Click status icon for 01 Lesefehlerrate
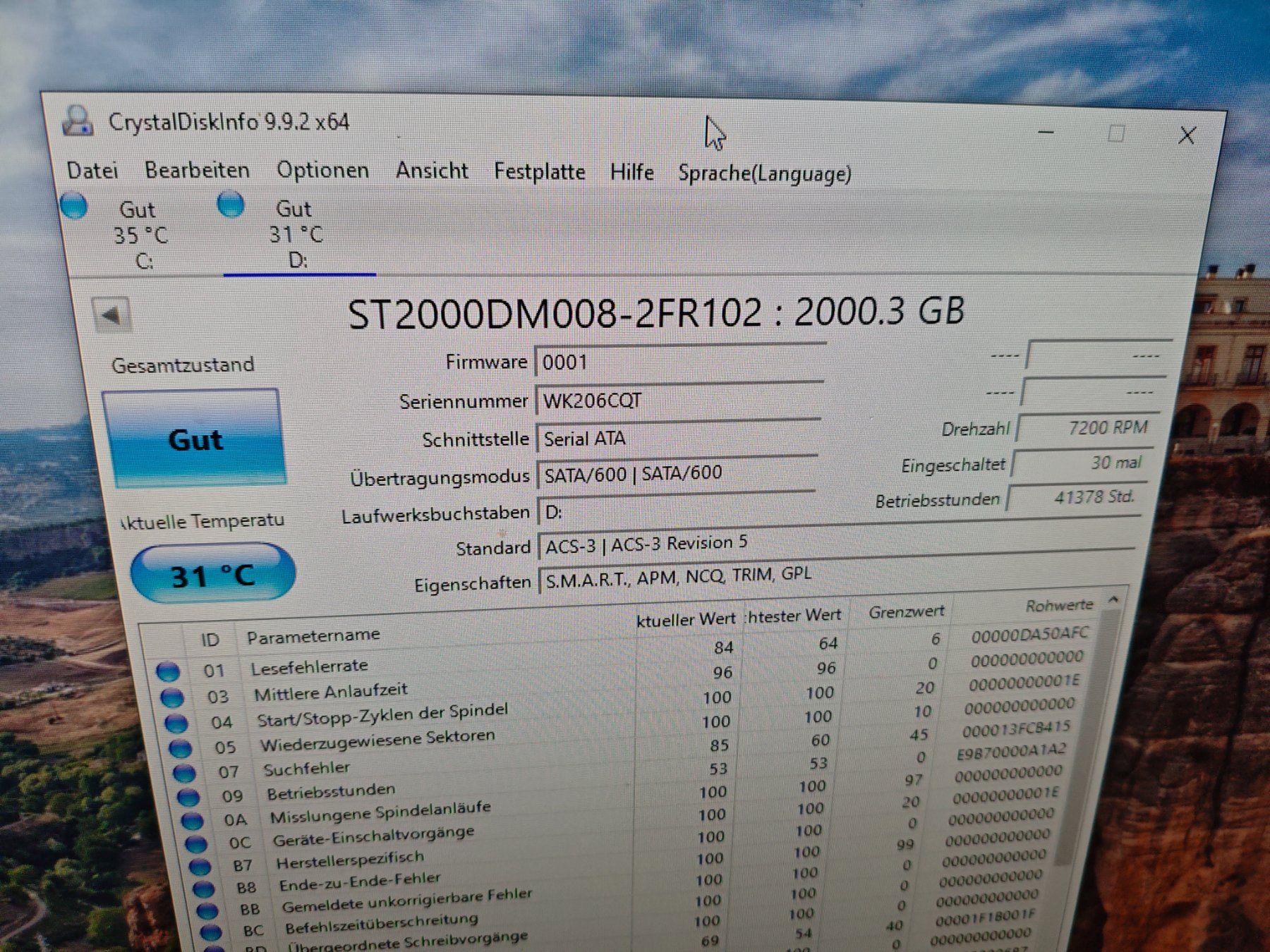 point(168,671)
